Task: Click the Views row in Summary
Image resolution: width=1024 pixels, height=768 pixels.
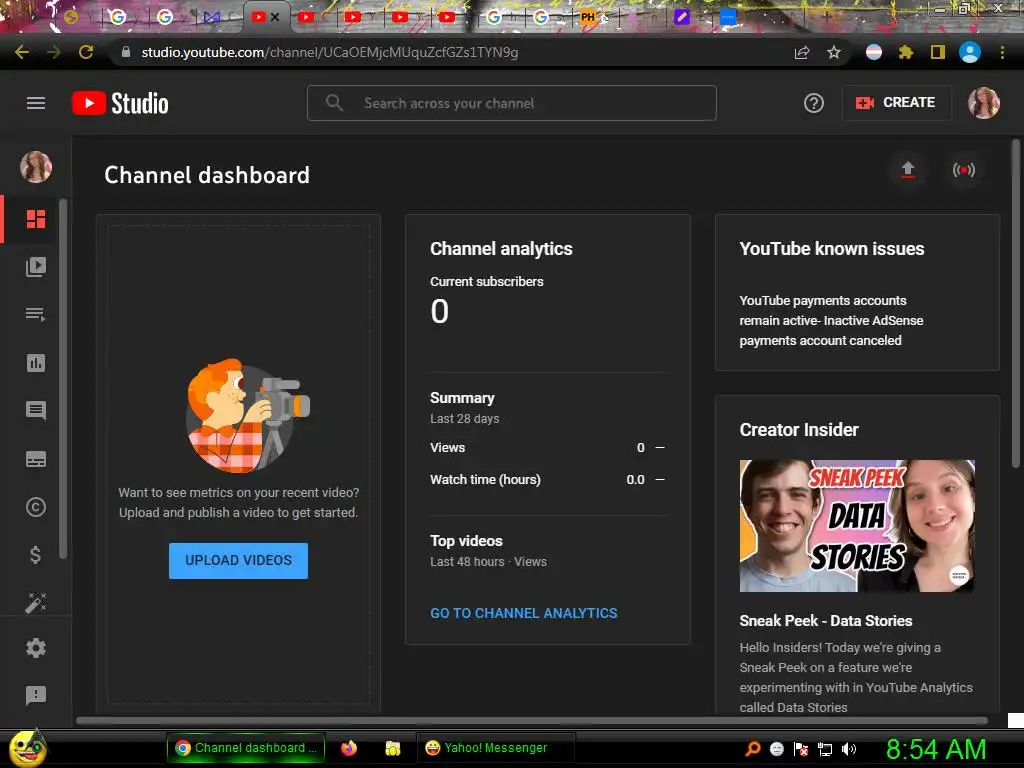Action: click(547, 447)
